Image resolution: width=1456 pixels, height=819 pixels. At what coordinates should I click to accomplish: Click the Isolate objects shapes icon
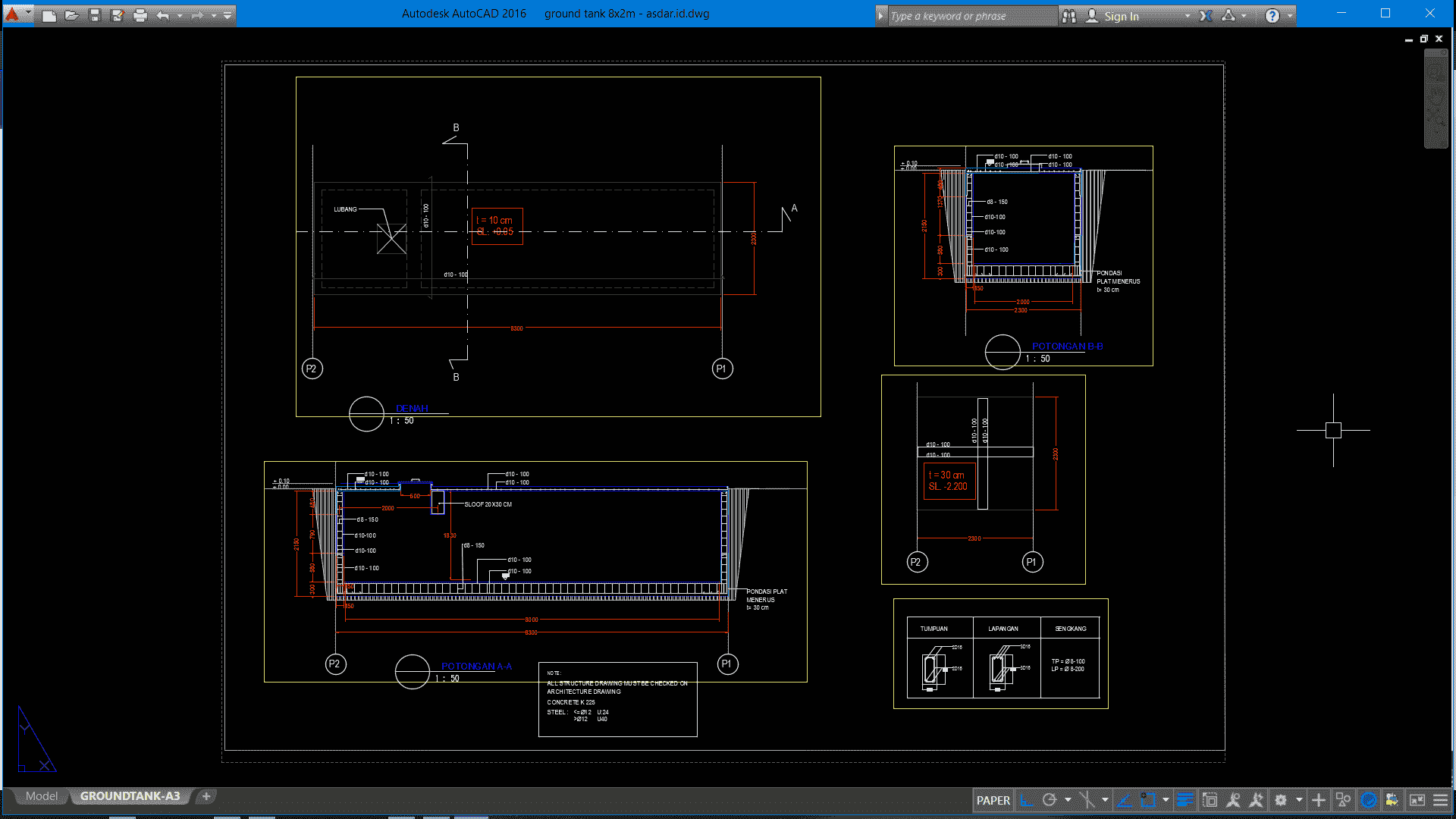click(1343, 800)
